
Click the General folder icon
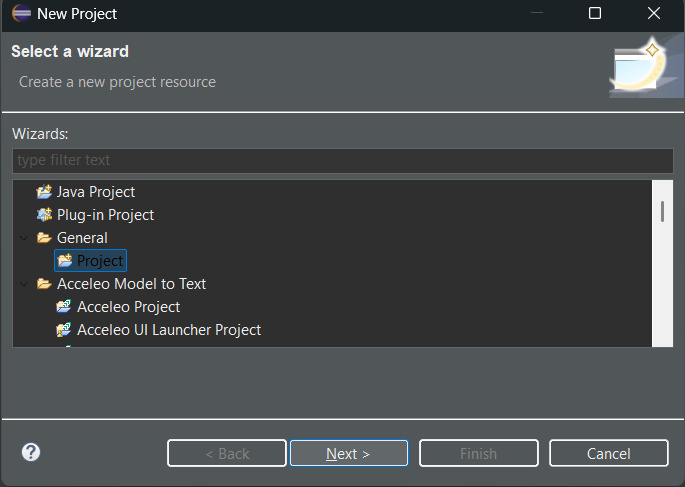44,238
